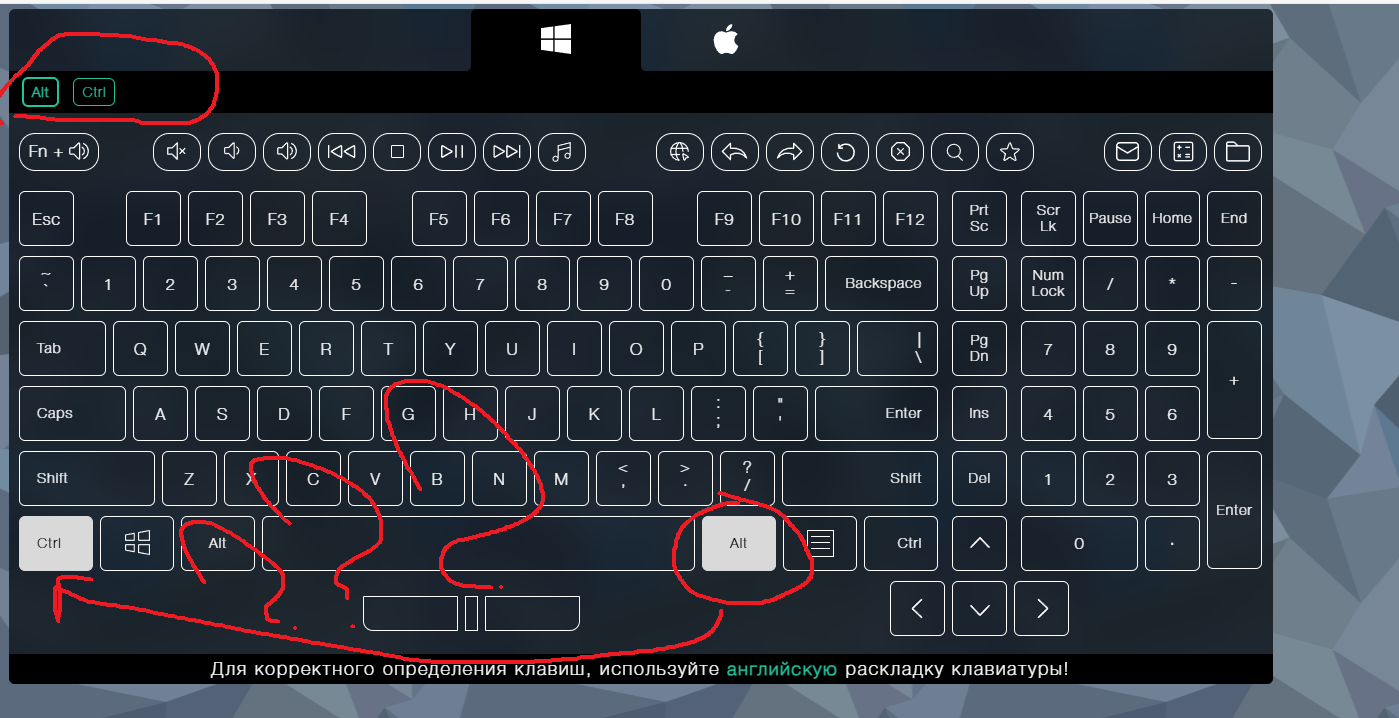This screenshot has width=1399, height=718.
Task: Click the star favorites key
Action: point(1010,152)
